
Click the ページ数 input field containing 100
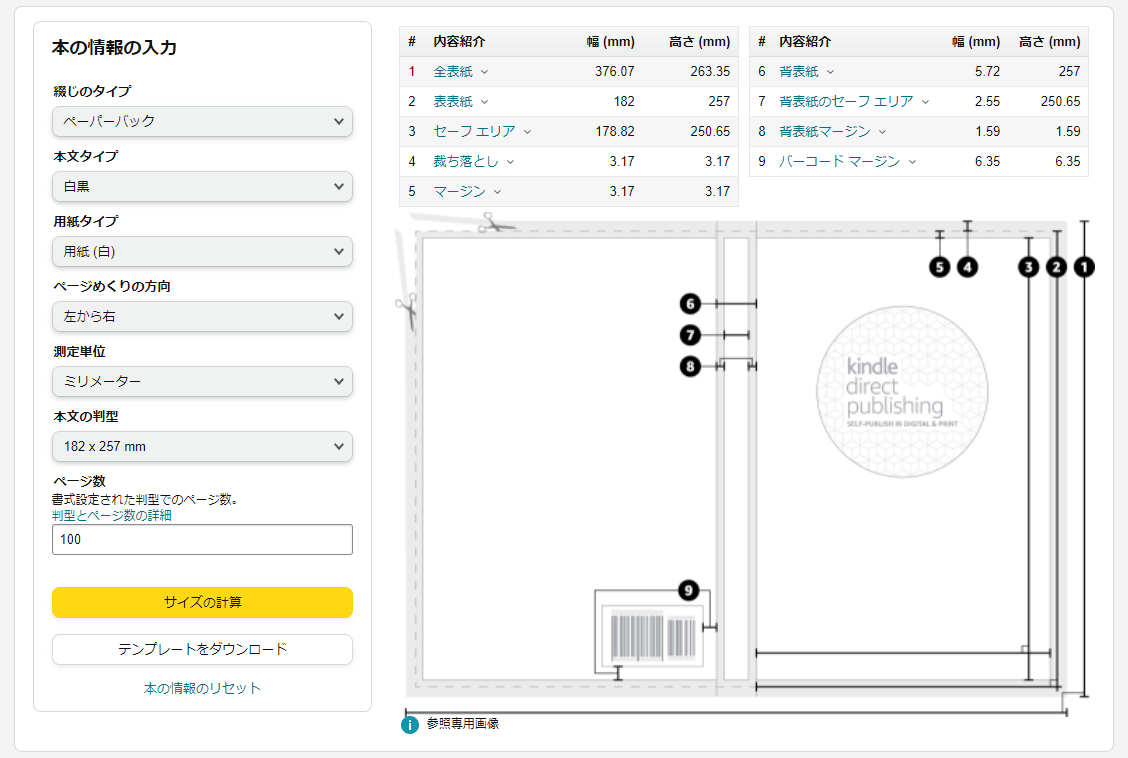pyautogui.click(x=202, y=539)
